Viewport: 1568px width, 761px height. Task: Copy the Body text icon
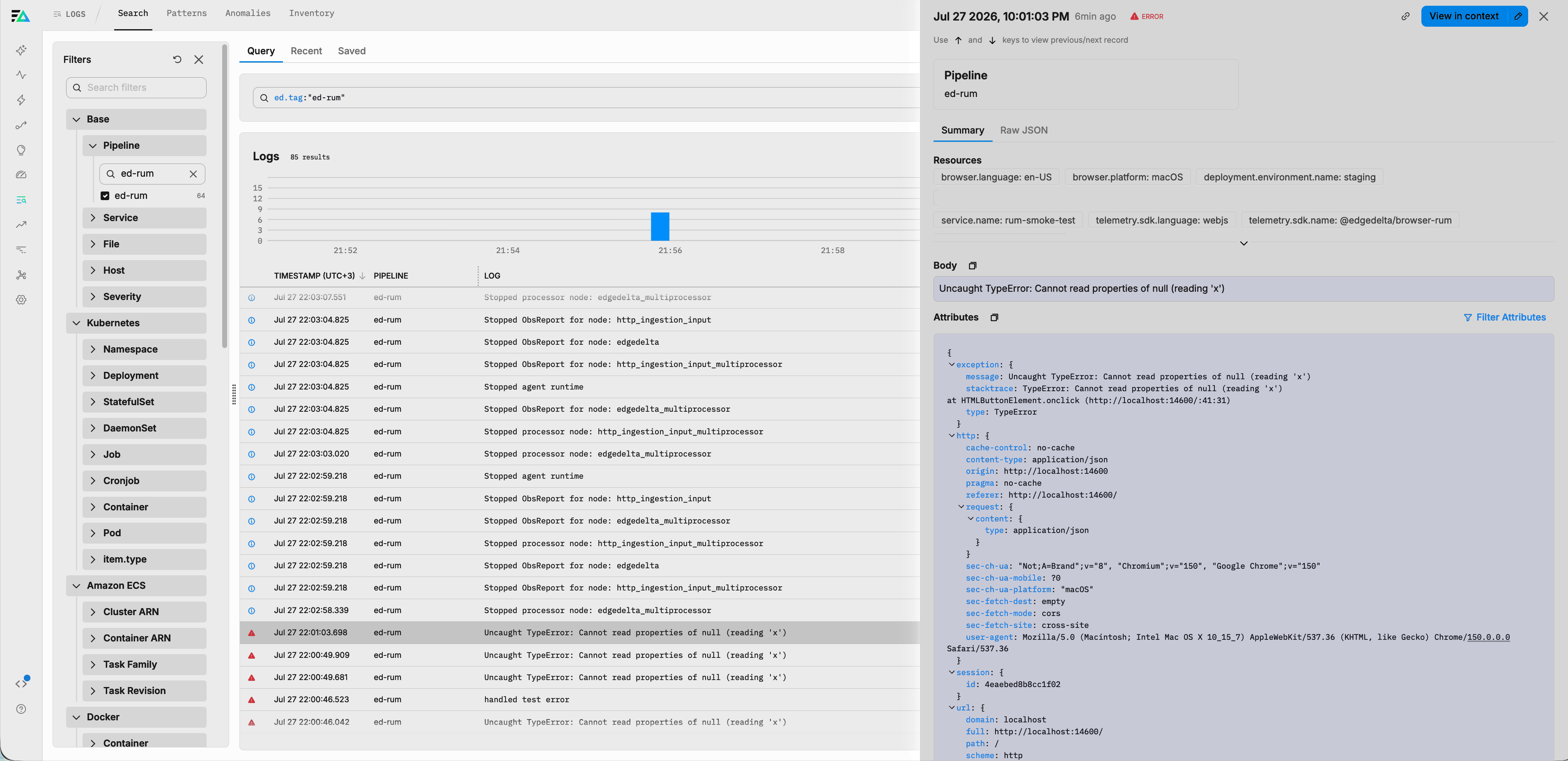coord(973,265)
